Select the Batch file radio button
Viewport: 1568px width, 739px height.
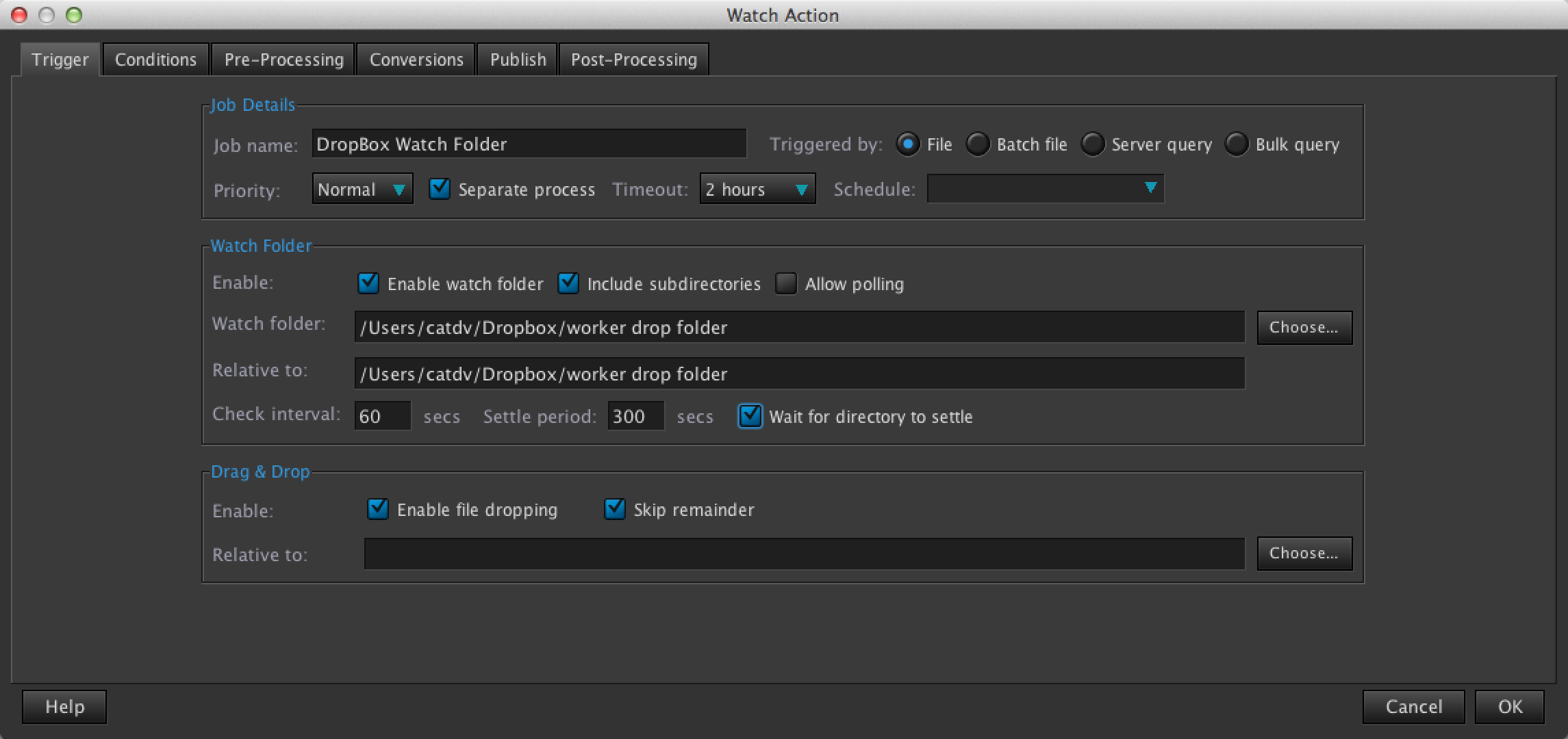point(978,144)
